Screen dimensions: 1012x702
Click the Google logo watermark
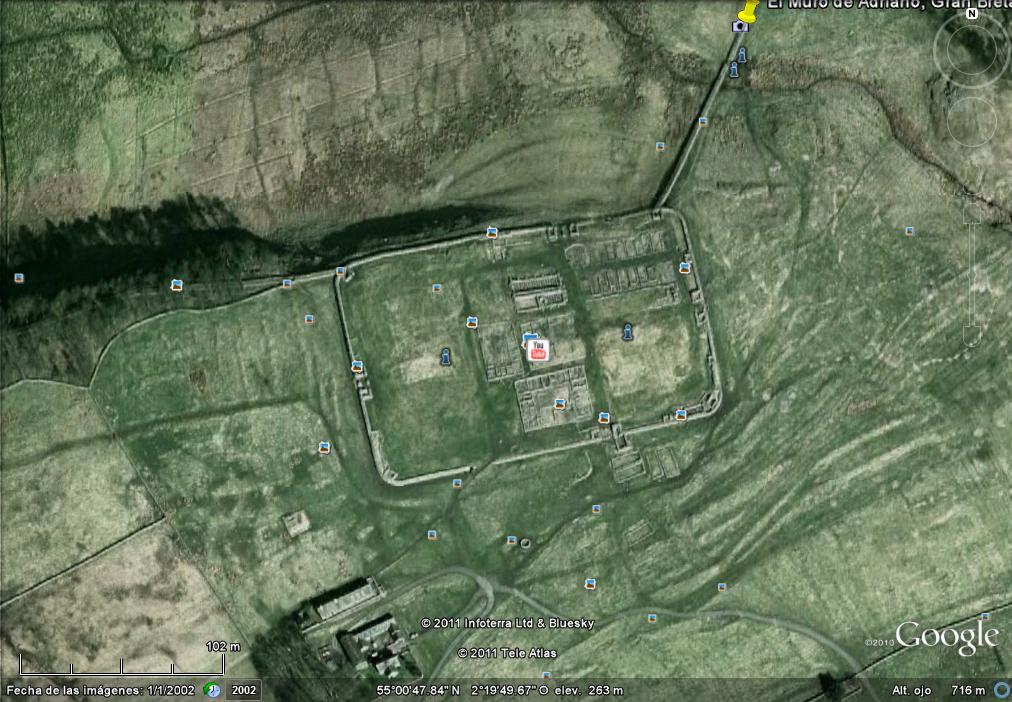946,637
